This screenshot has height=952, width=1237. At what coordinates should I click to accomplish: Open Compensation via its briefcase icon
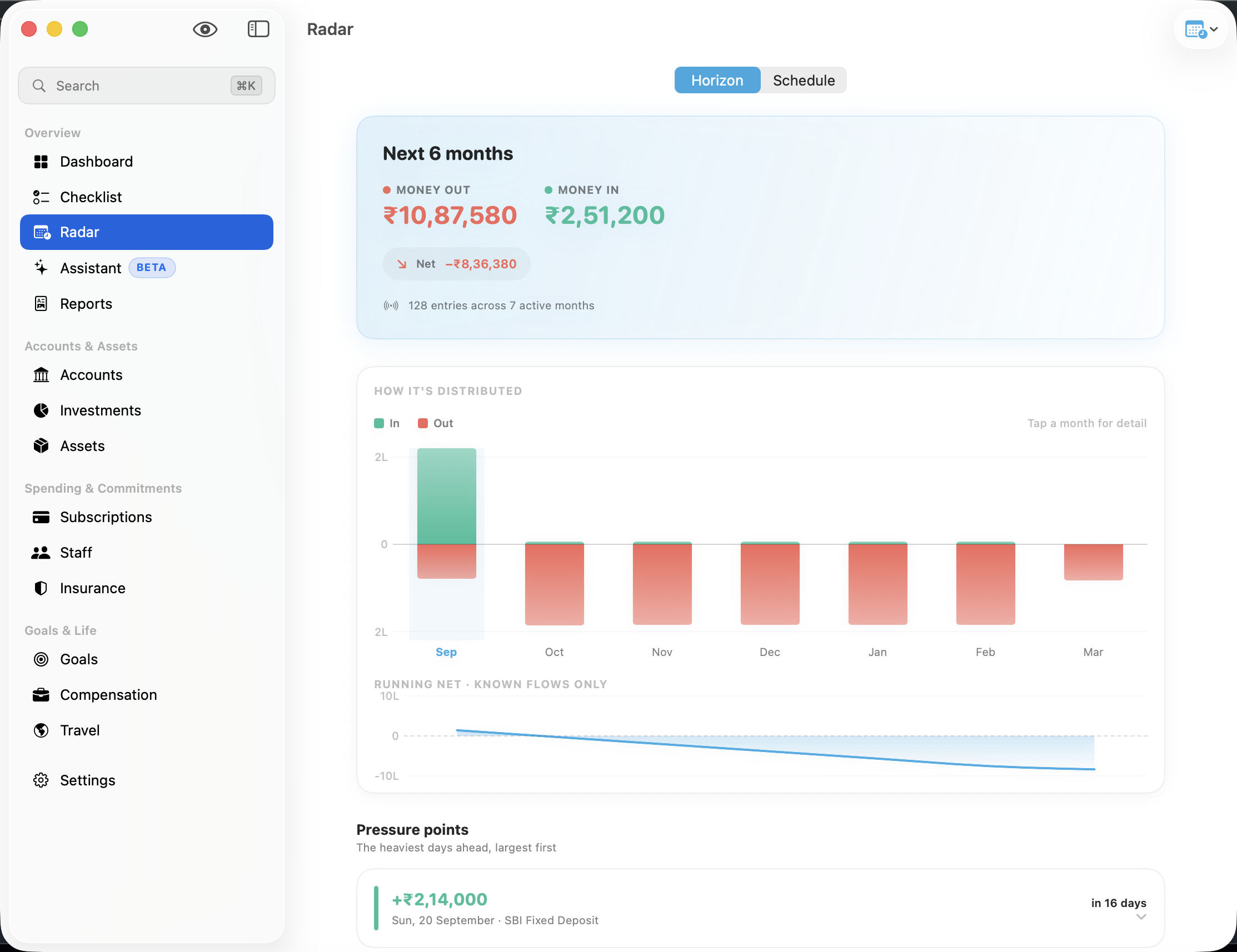pyautogui.click(x=41, y=695)
